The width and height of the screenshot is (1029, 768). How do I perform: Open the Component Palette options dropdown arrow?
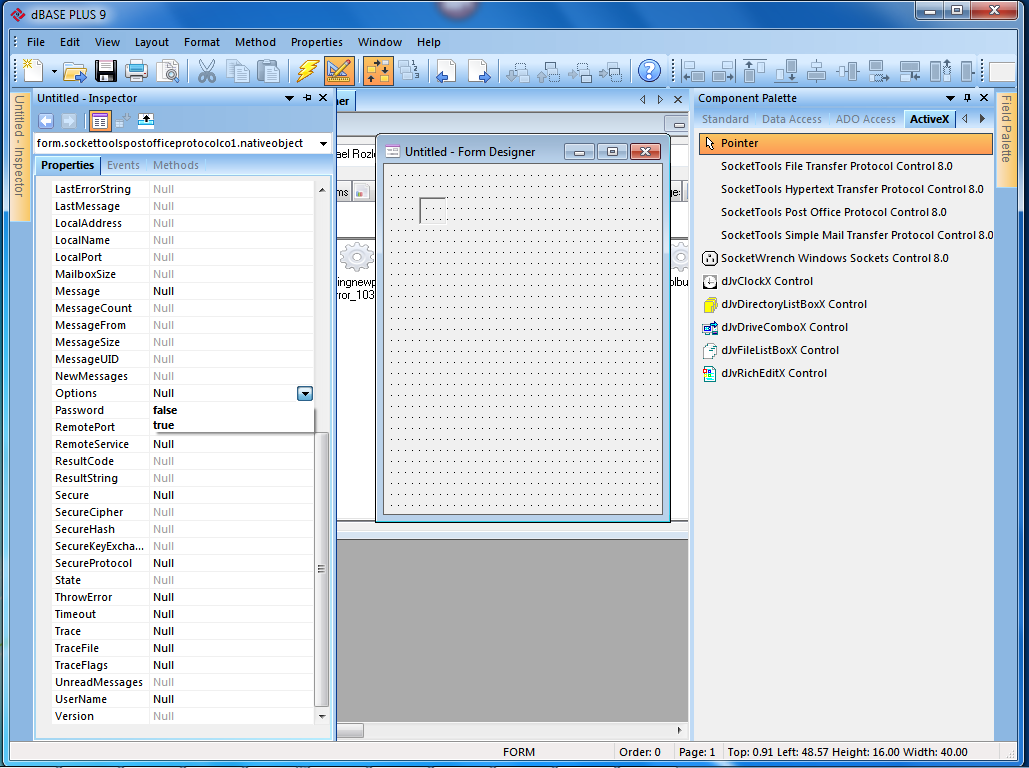click(x=950, y=98)
